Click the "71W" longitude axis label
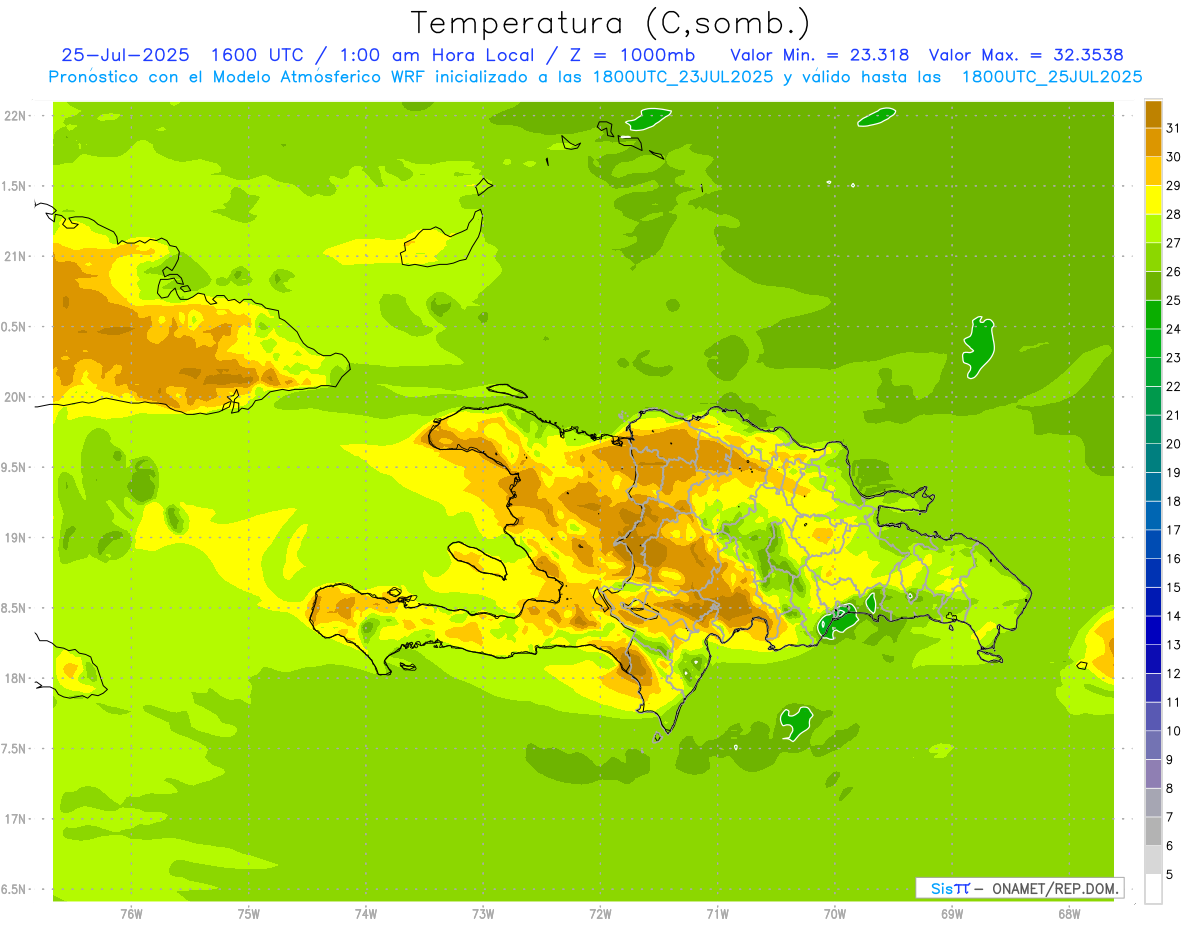This screenshot has width=1200, height=927. pyautogui.click(x=717, y=913)
